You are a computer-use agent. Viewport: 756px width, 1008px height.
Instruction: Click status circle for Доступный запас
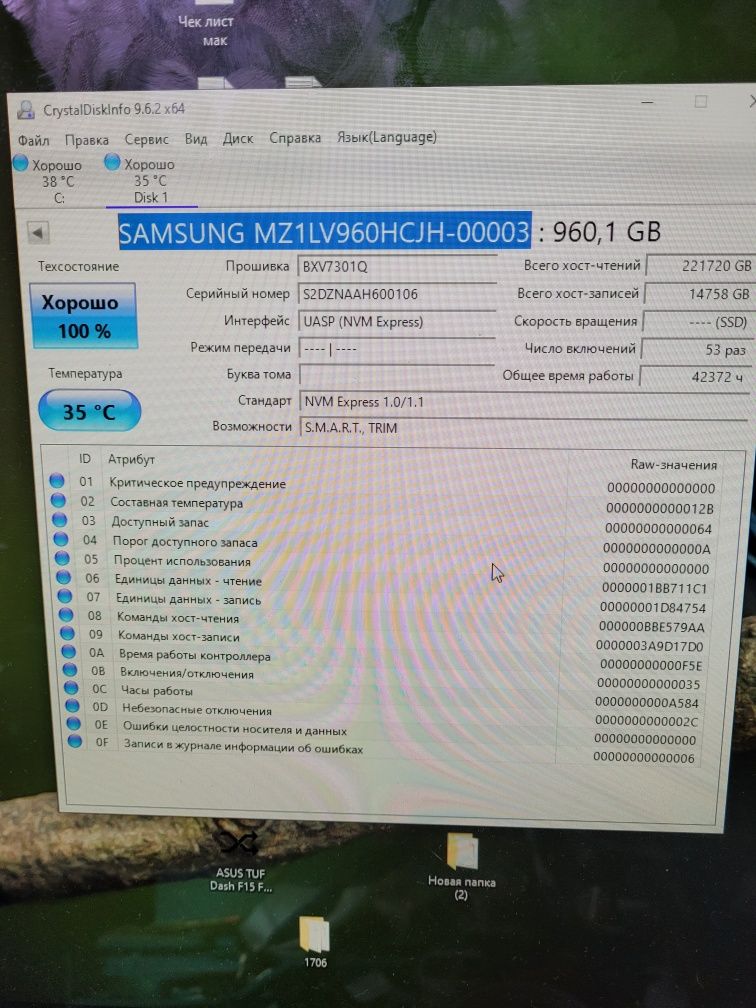click(x=60, y=519)
